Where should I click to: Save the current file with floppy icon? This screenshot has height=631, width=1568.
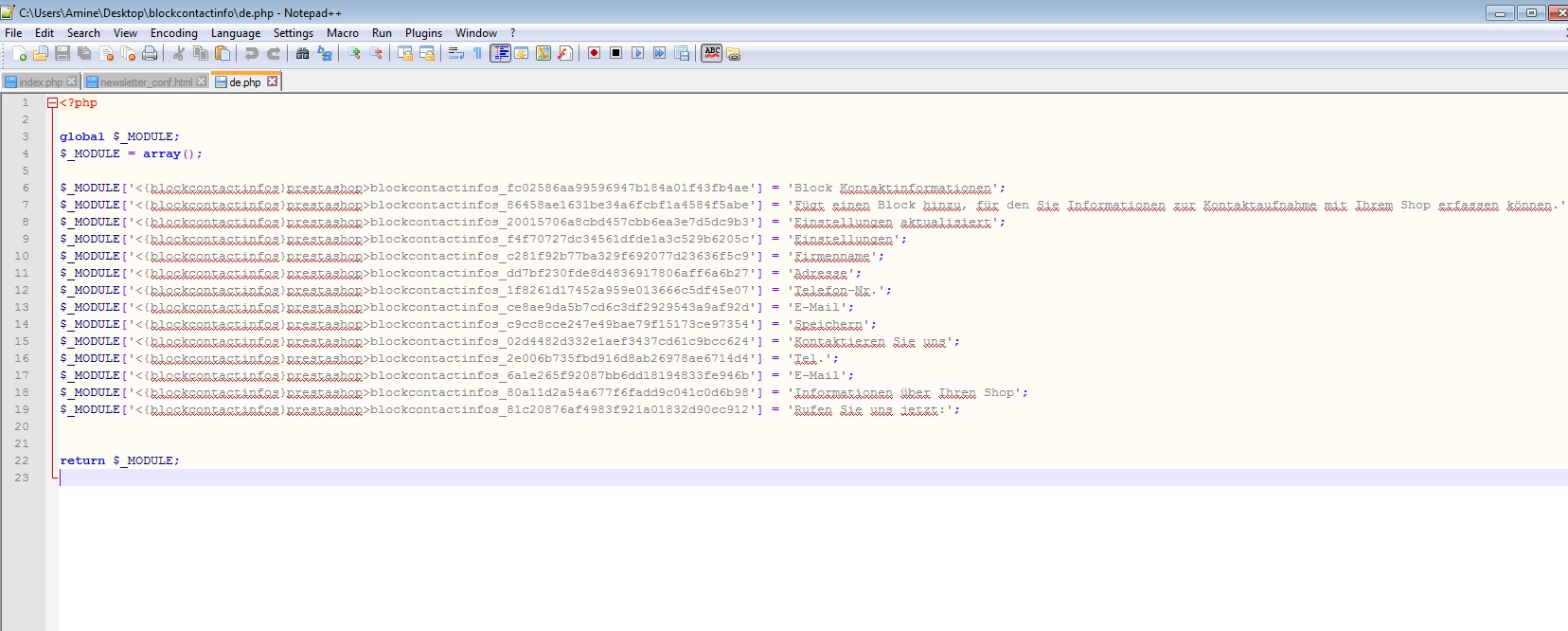coord(62,54)
